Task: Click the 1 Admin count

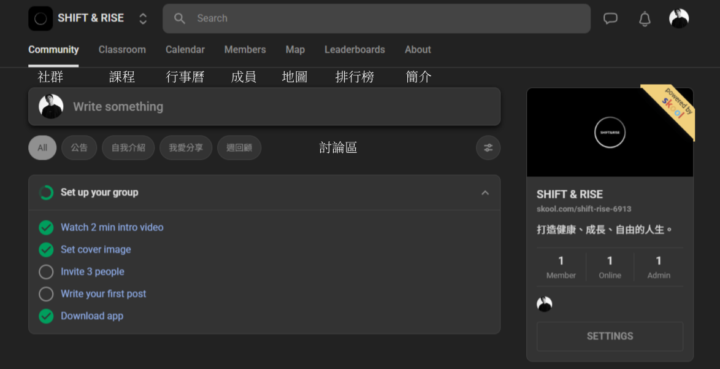Action: (x=658, y=267)
